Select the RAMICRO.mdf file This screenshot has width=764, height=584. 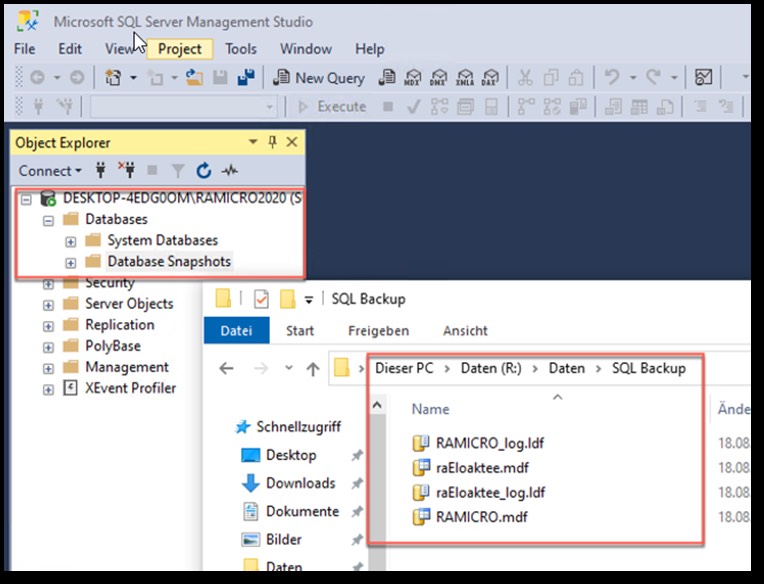coord(481,517)
